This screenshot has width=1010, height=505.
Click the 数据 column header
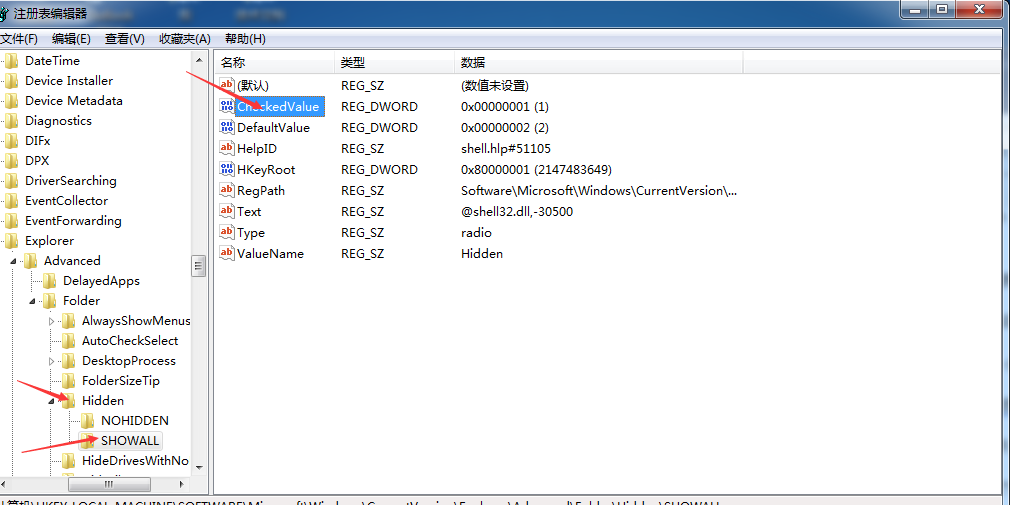click(x=600, y=63)
